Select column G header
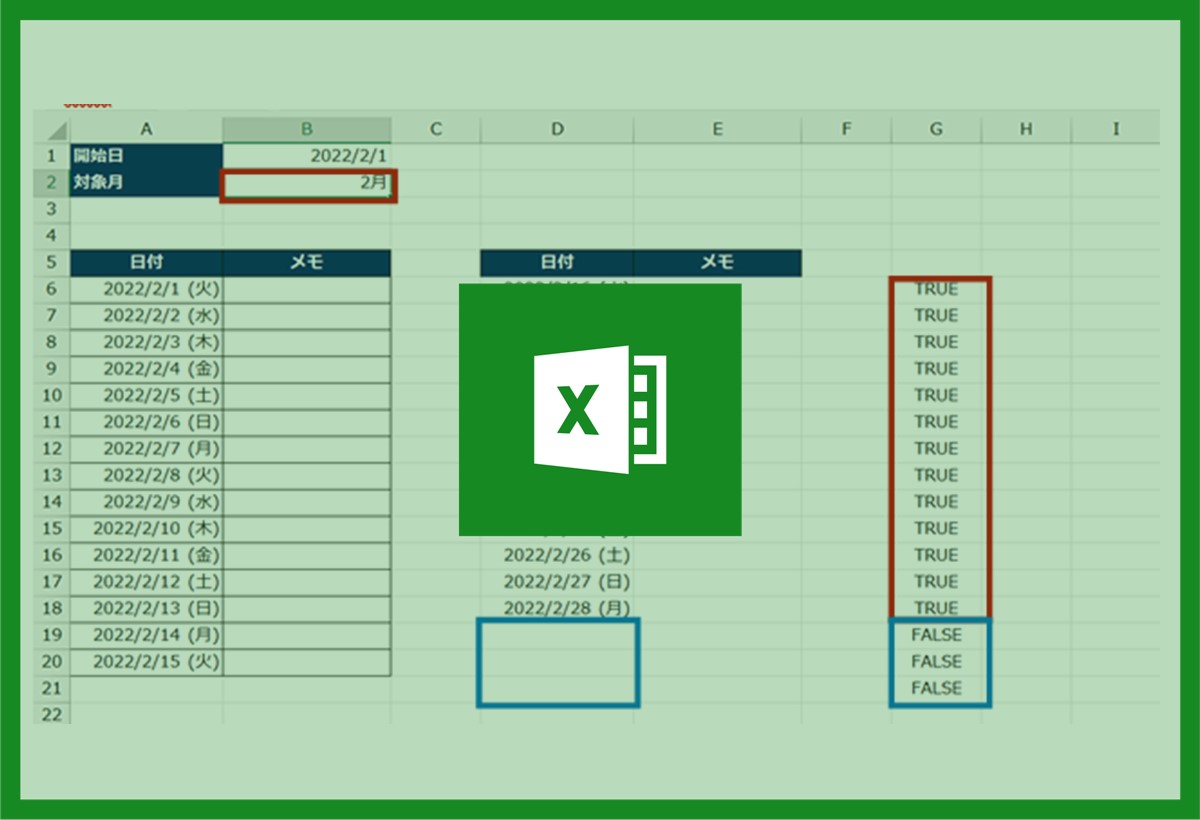Image resolution: width=1200 pixels, height=820 pixels. [x=935, y=129]
